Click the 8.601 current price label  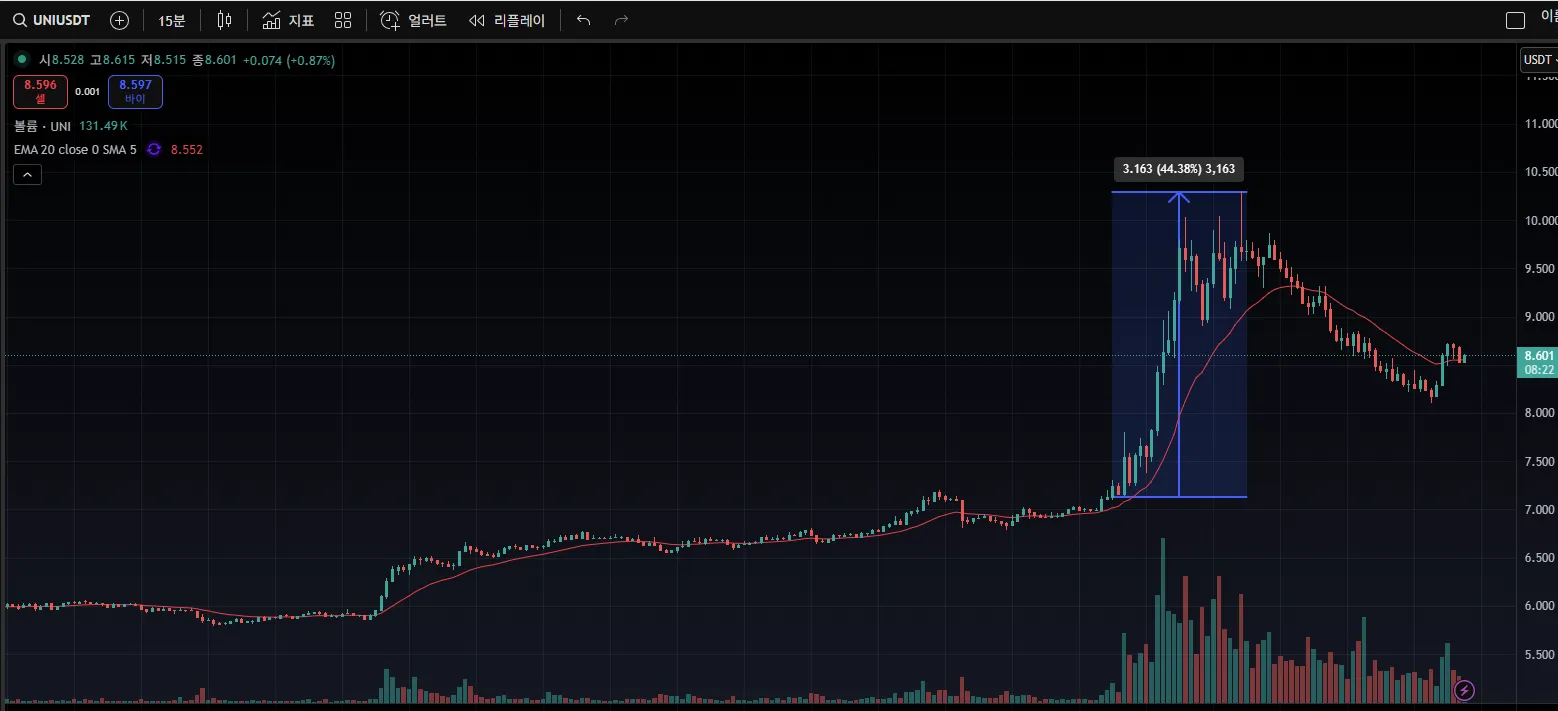[1537, 355]
